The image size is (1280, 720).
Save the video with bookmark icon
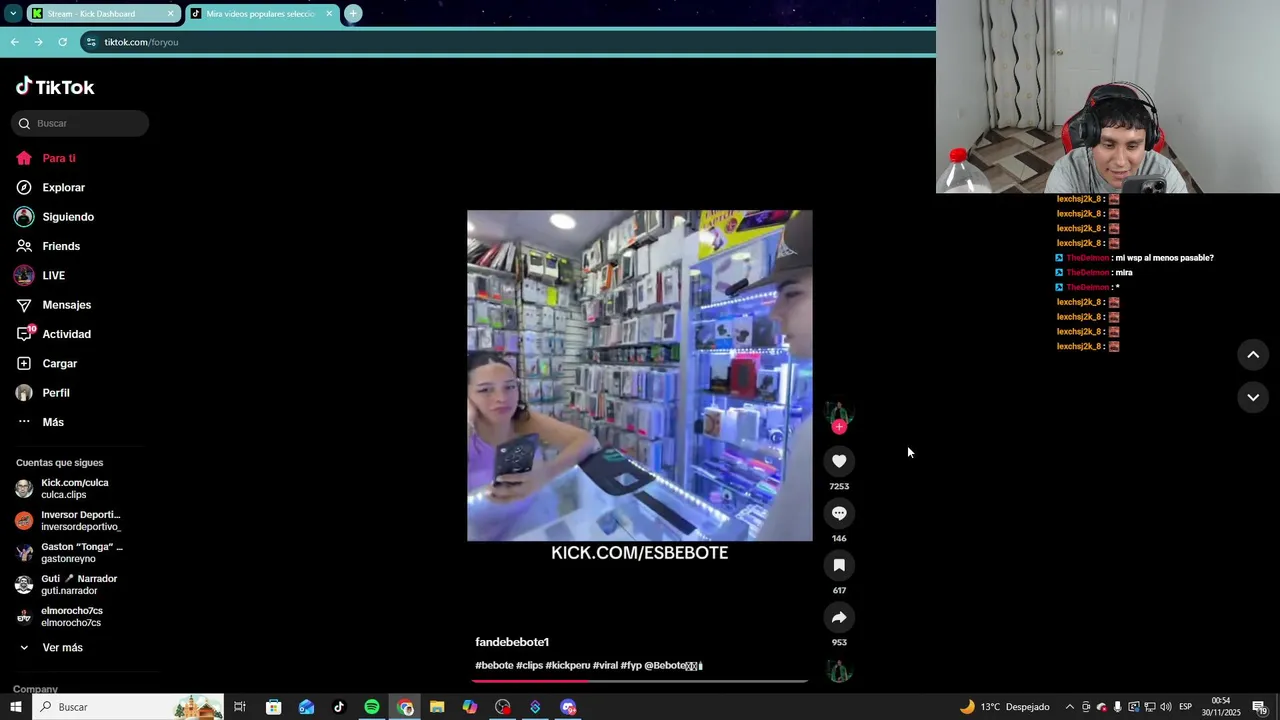[x=839, y=565]
